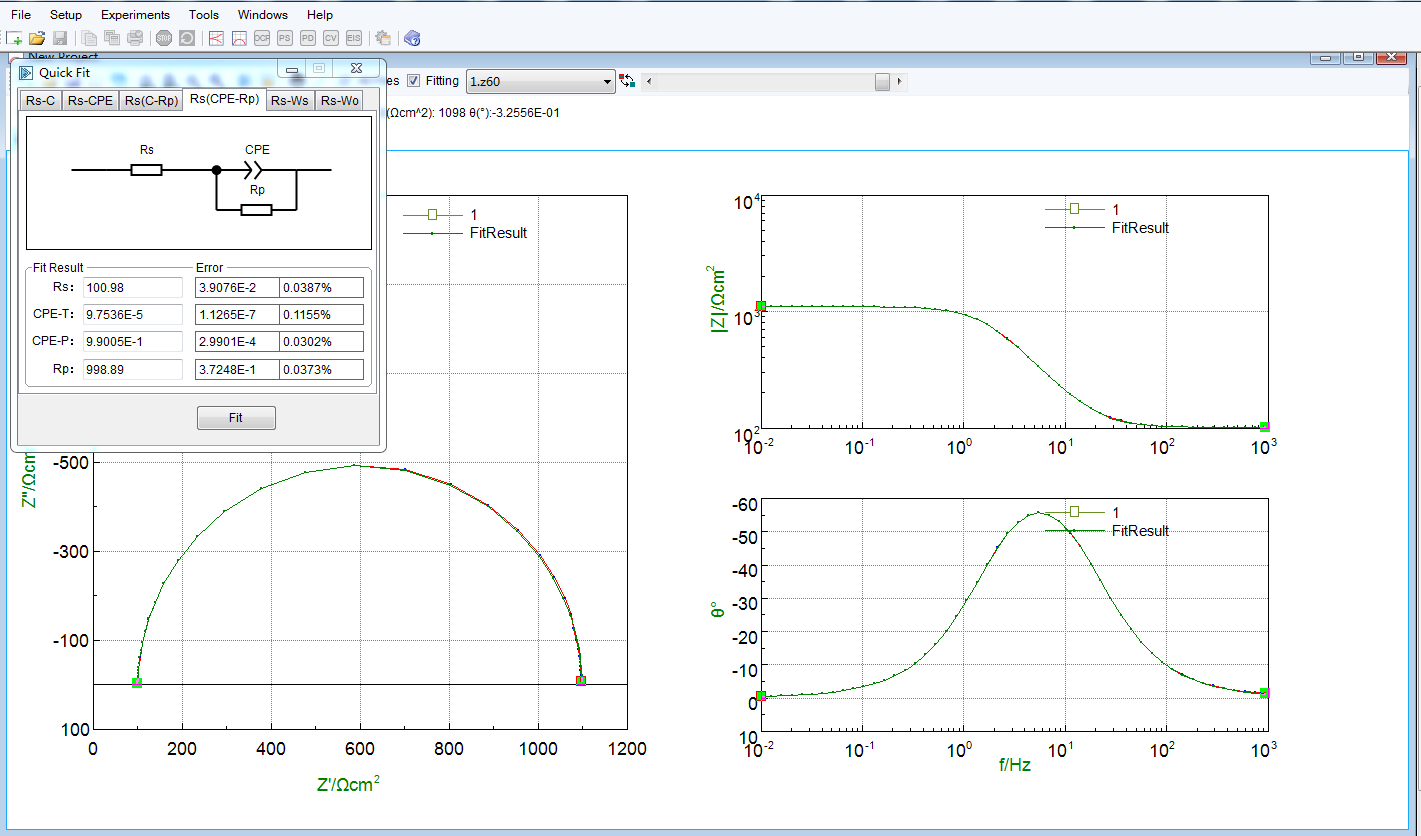Uncheck the Fitting checkbox
Image resolution: width=1421 pixels, height=836 pixels.
pos(414,81)
